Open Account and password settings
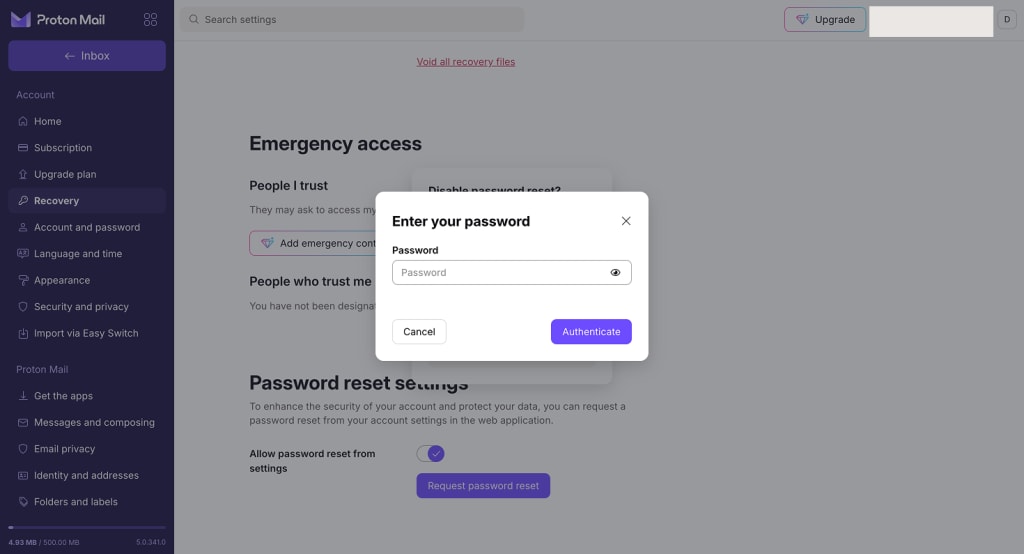The width and height of the screenshot is (1024, 554). [x=87, y=227]
